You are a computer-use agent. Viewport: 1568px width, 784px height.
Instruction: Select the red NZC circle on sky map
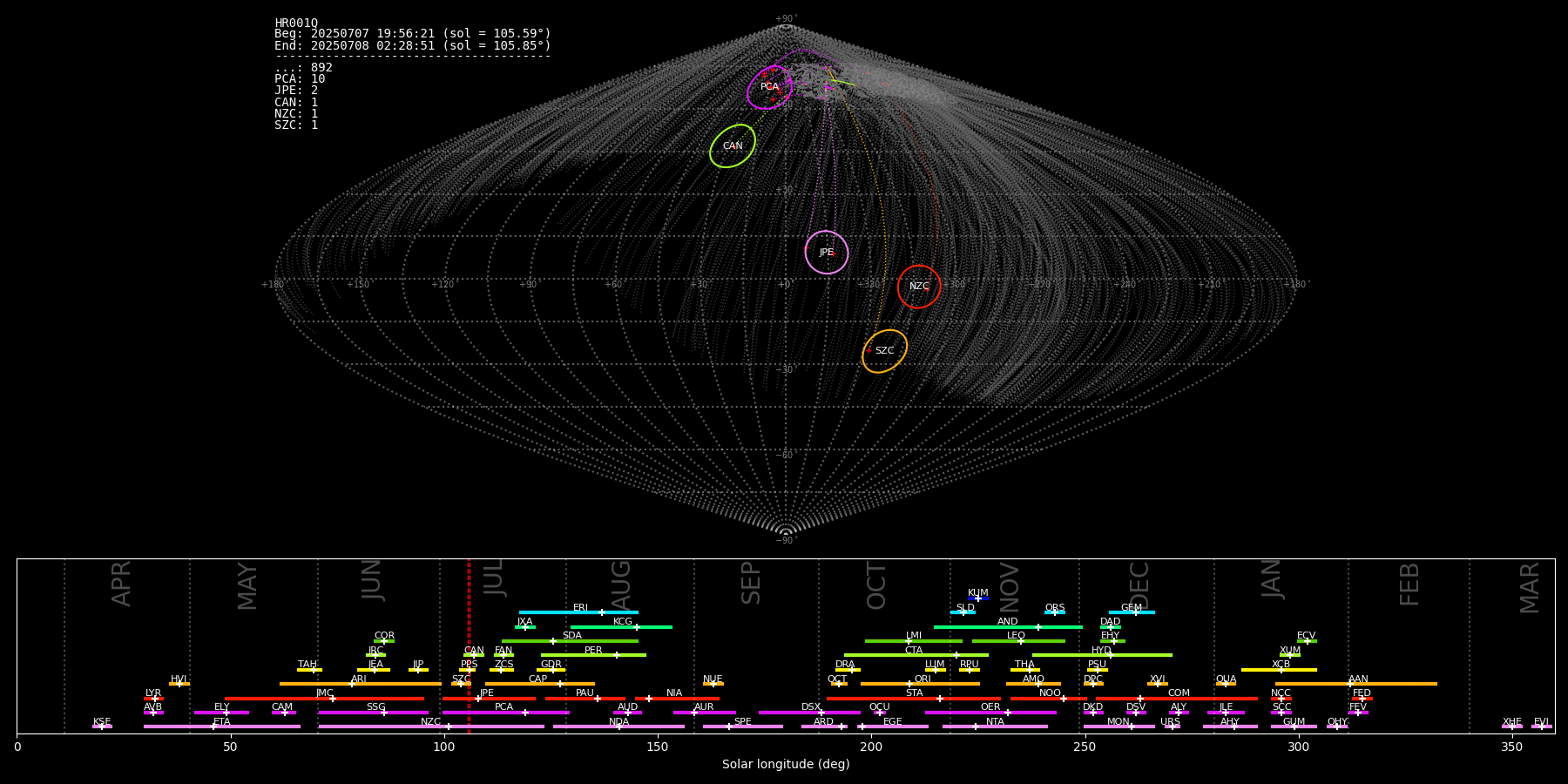coord(919,287)
